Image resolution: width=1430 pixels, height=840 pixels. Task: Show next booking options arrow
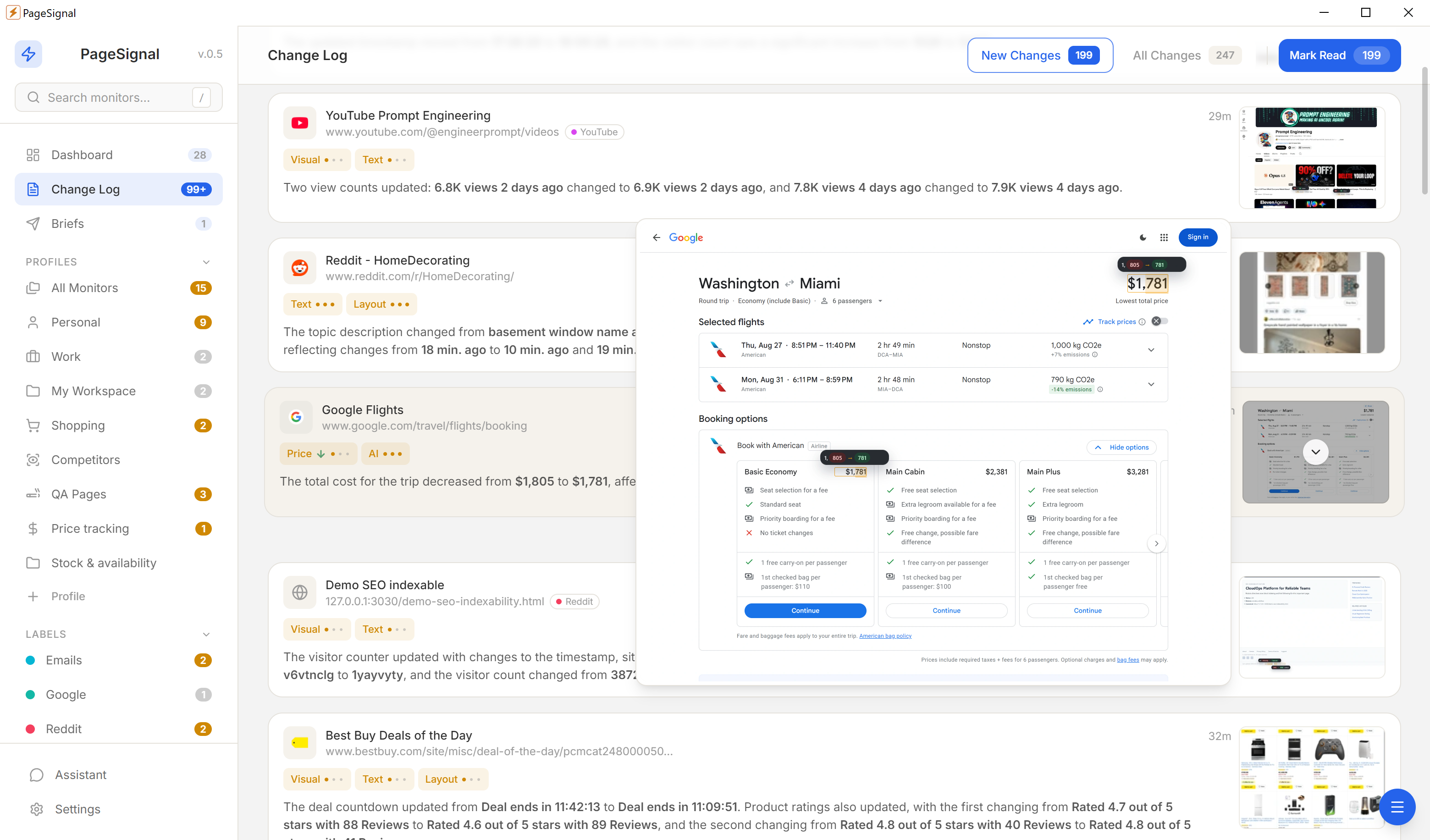pyautogui.click(x=1156, y=543)
